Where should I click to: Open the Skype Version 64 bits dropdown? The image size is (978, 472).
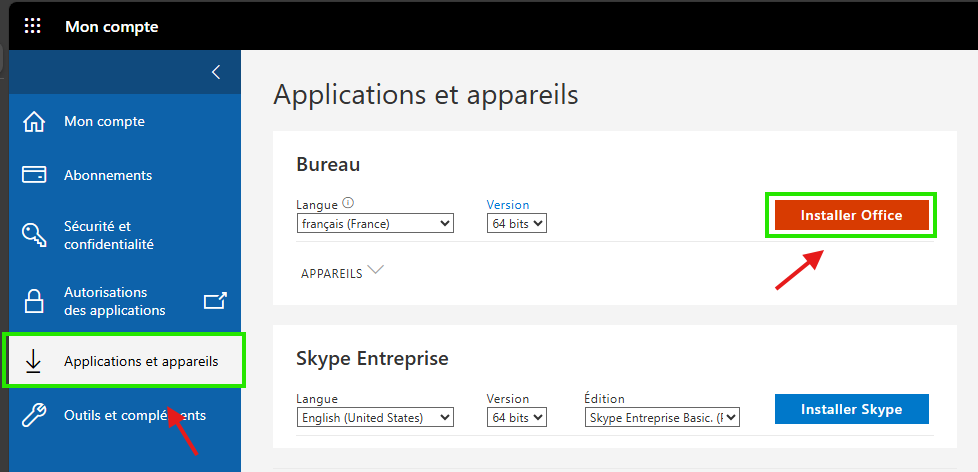tap(516, 417)
